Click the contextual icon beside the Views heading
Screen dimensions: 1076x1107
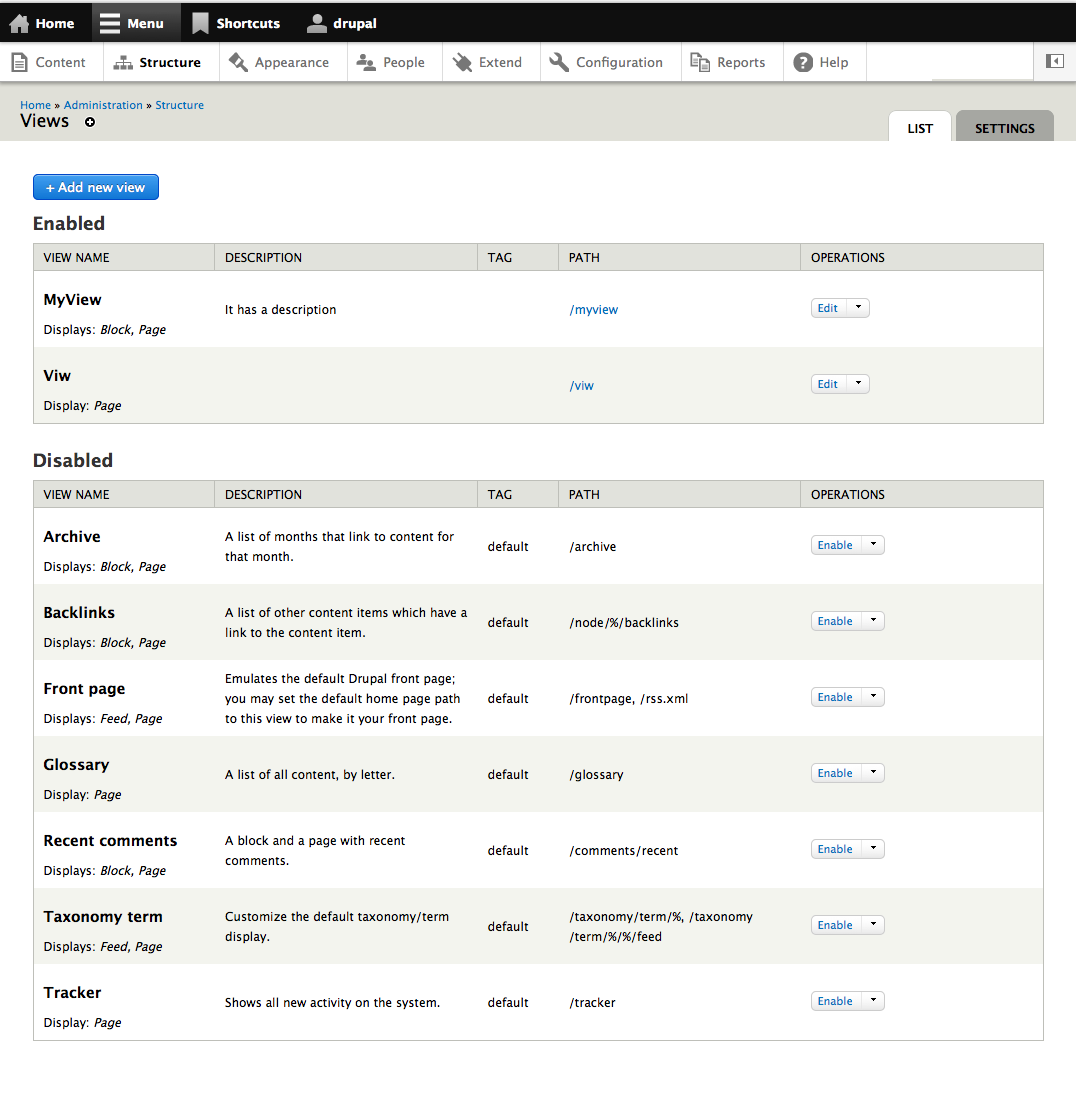pyautogui.click(x=89, y=123)
